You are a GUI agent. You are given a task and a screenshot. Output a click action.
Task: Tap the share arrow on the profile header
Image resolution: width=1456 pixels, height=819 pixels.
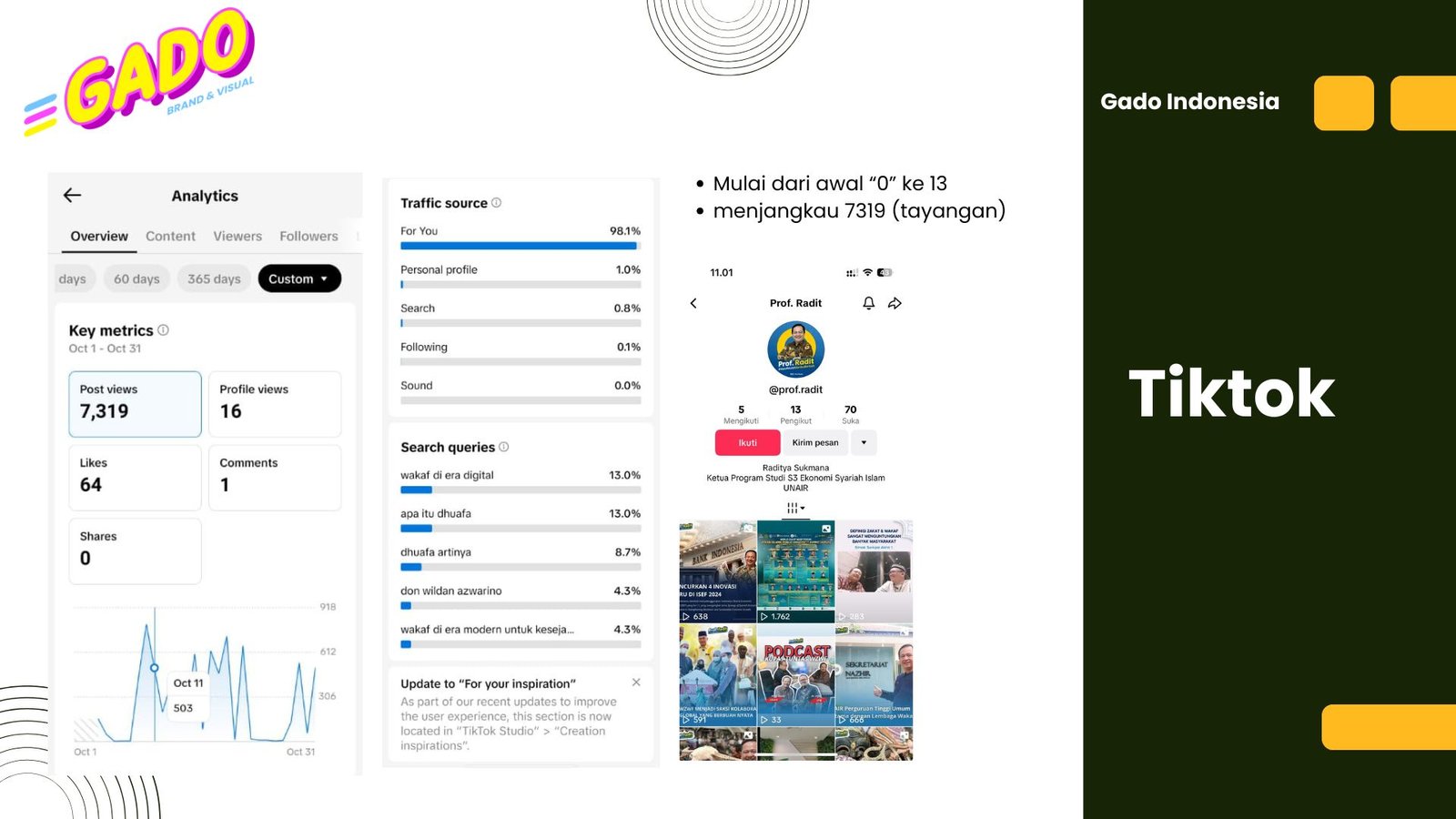[x=895, y=303]
